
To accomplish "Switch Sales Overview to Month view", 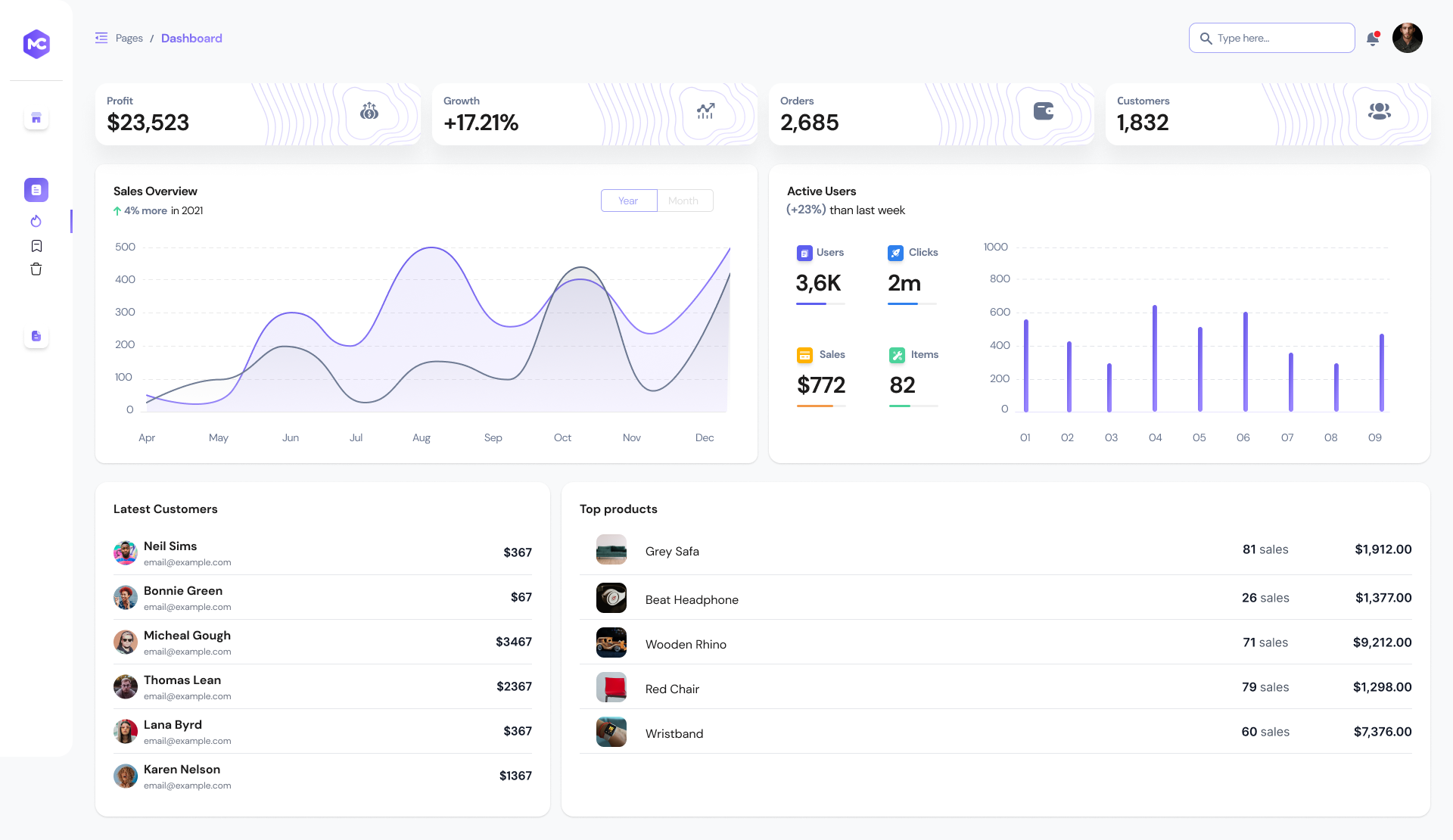I will tap(684, 201).
